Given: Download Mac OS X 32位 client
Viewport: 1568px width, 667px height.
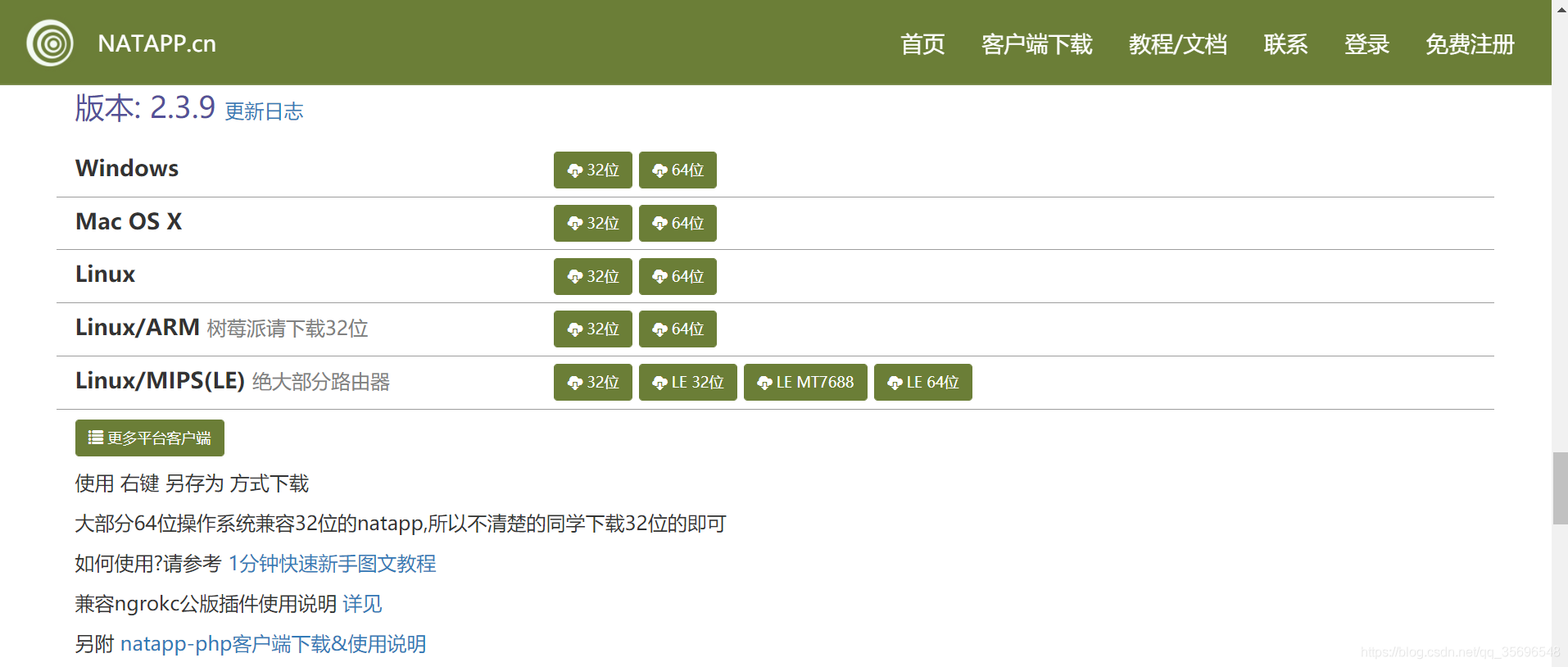Looking at the screenshot, I should coord(593,223).
